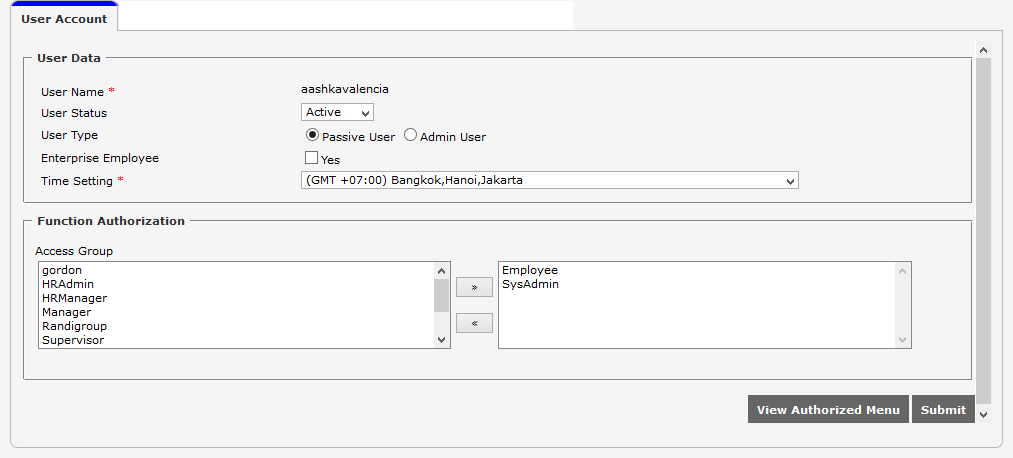Click the page scrollbar up arrow
Screen dimensions: 1013x458
tap(983, 49)
